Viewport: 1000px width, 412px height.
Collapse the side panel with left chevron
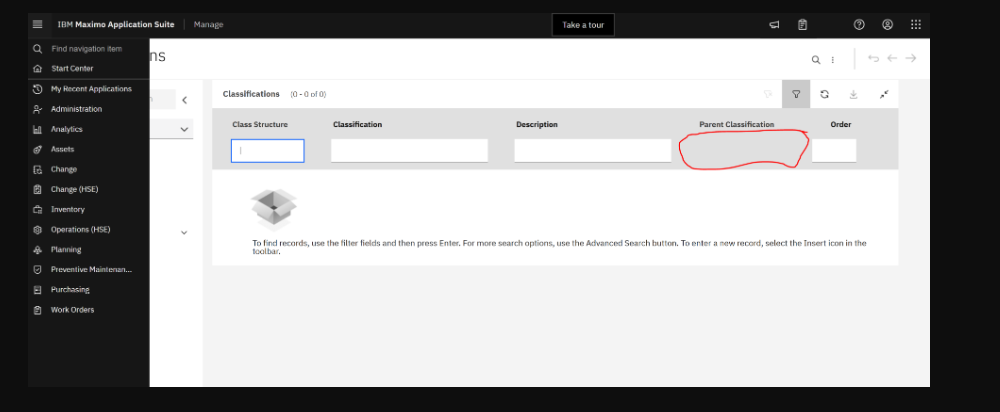click(185, 99)
